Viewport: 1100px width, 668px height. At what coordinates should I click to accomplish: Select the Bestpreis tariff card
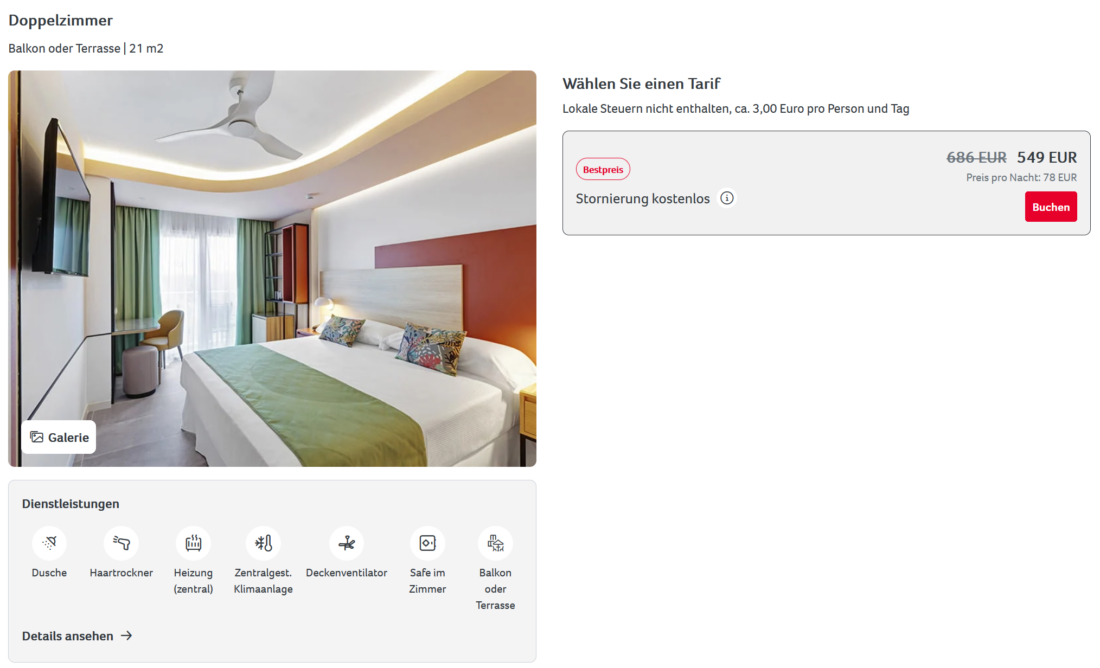[826, 183]
